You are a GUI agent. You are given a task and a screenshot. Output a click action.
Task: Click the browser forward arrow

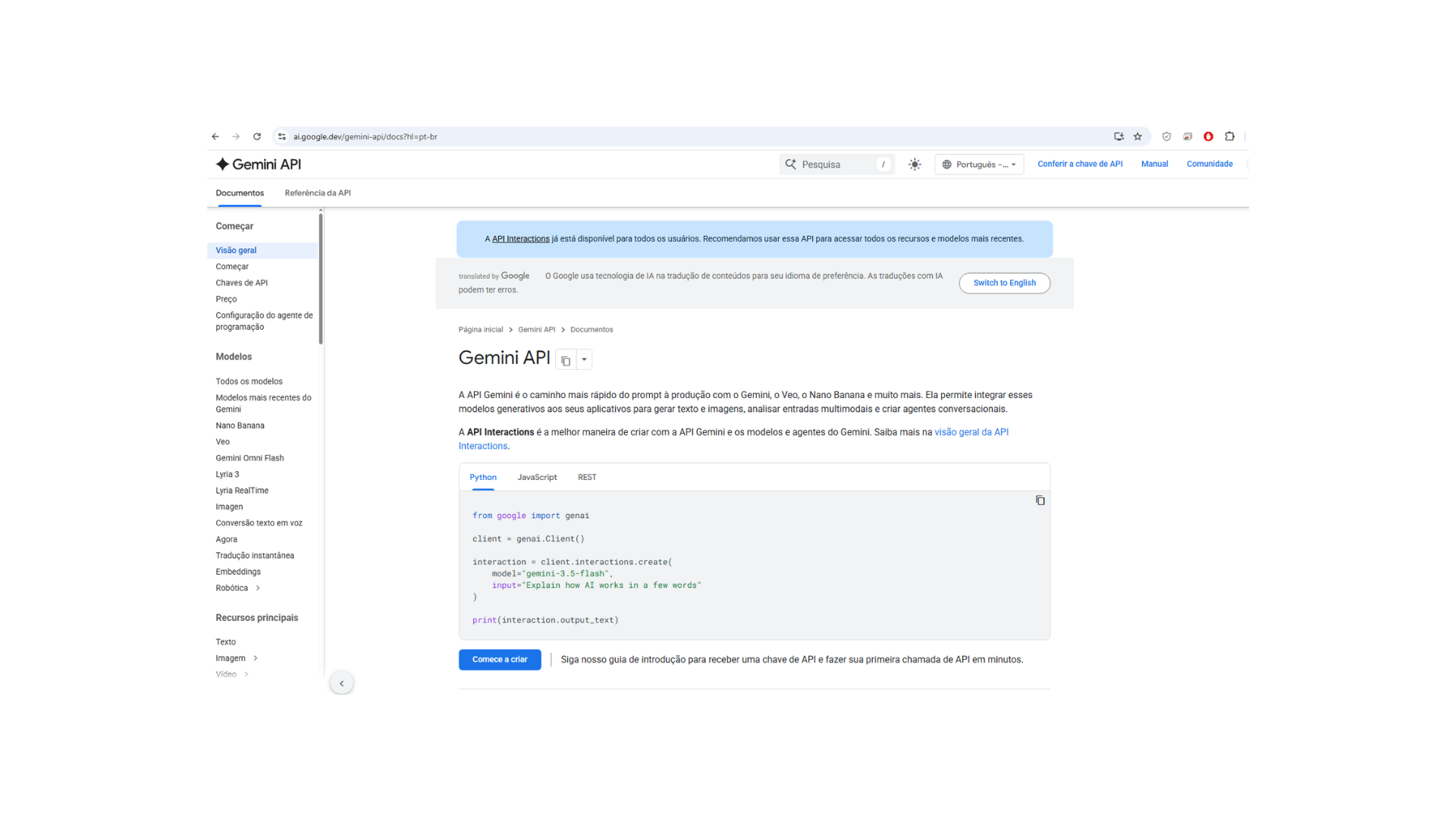coord(236,136)
